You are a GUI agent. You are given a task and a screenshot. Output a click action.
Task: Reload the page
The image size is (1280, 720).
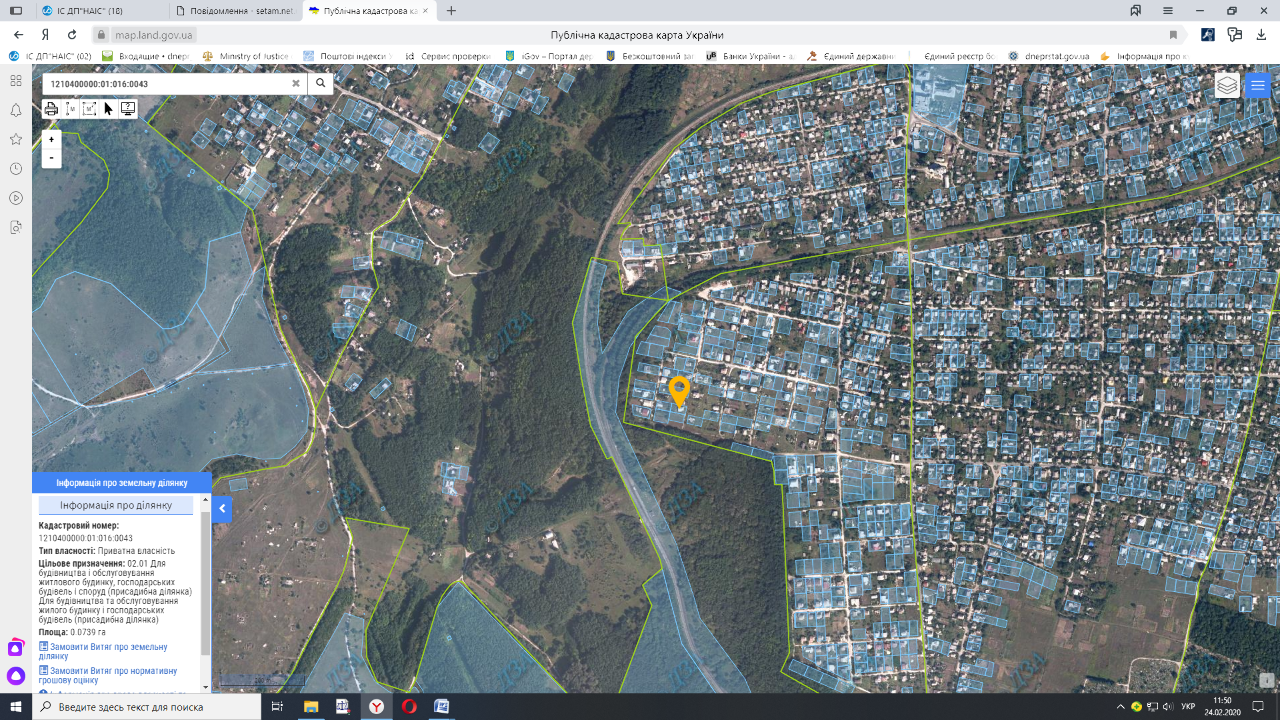coord(72,34)
